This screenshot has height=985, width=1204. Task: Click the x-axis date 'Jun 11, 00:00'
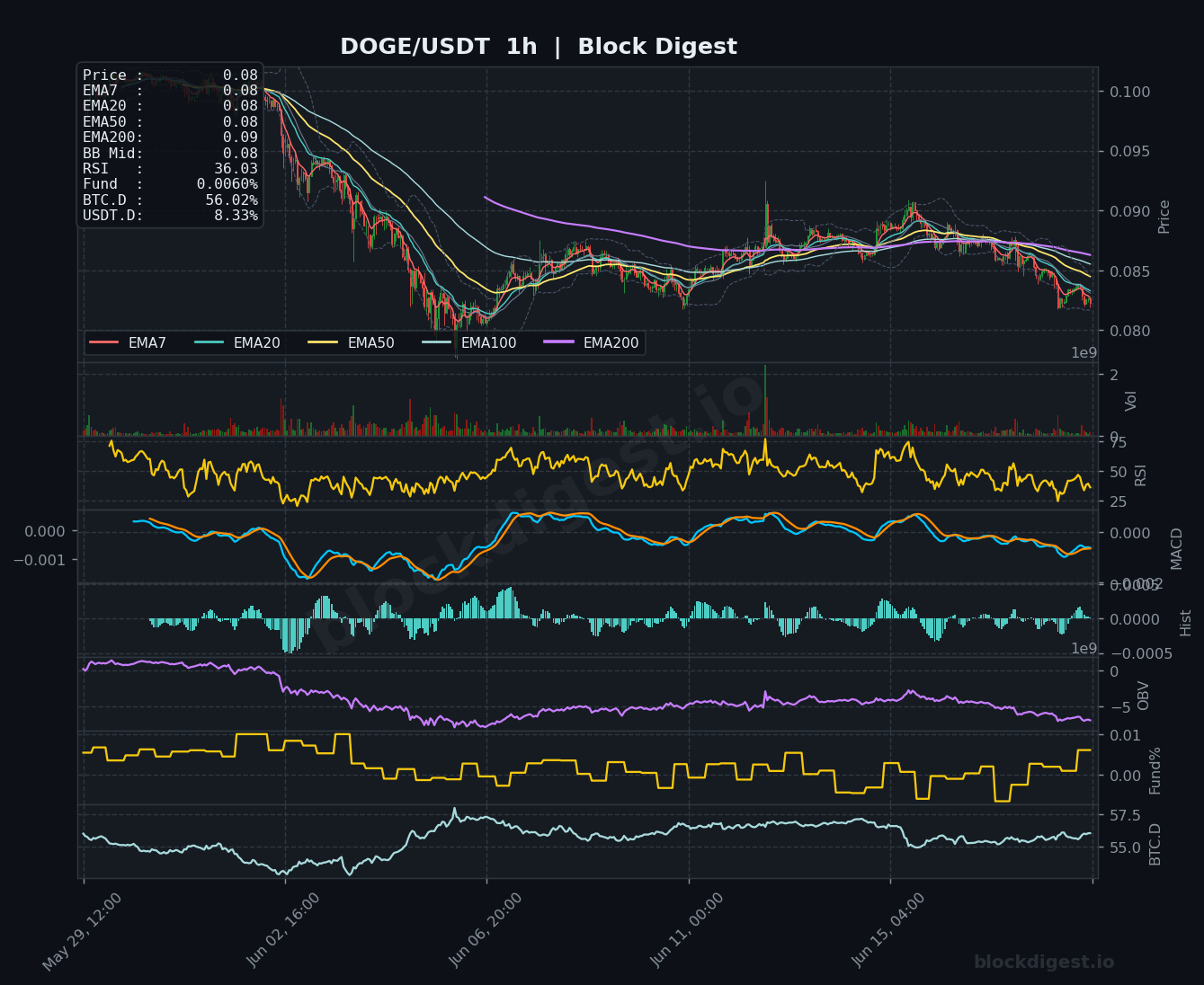[x=688, y=931]
